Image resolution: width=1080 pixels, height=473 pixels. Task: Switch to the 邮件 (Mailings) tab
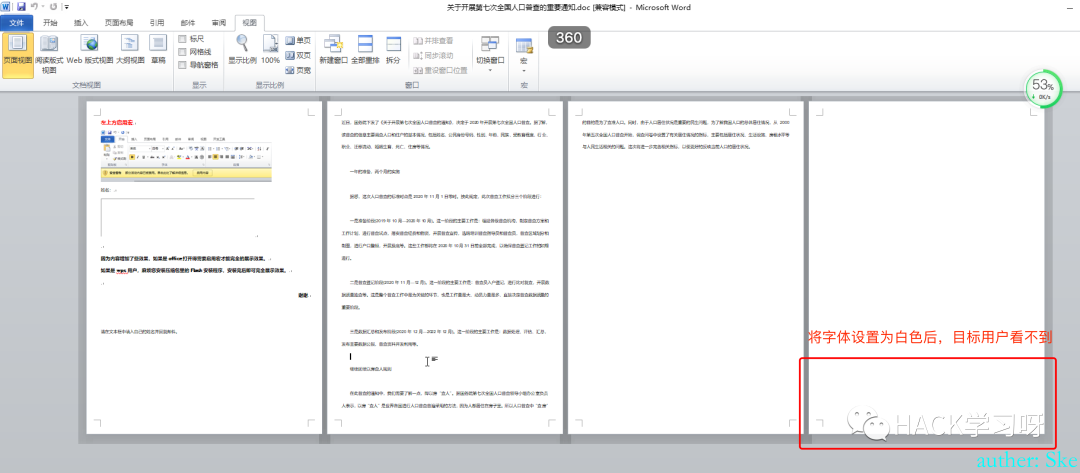click(187, 23)
